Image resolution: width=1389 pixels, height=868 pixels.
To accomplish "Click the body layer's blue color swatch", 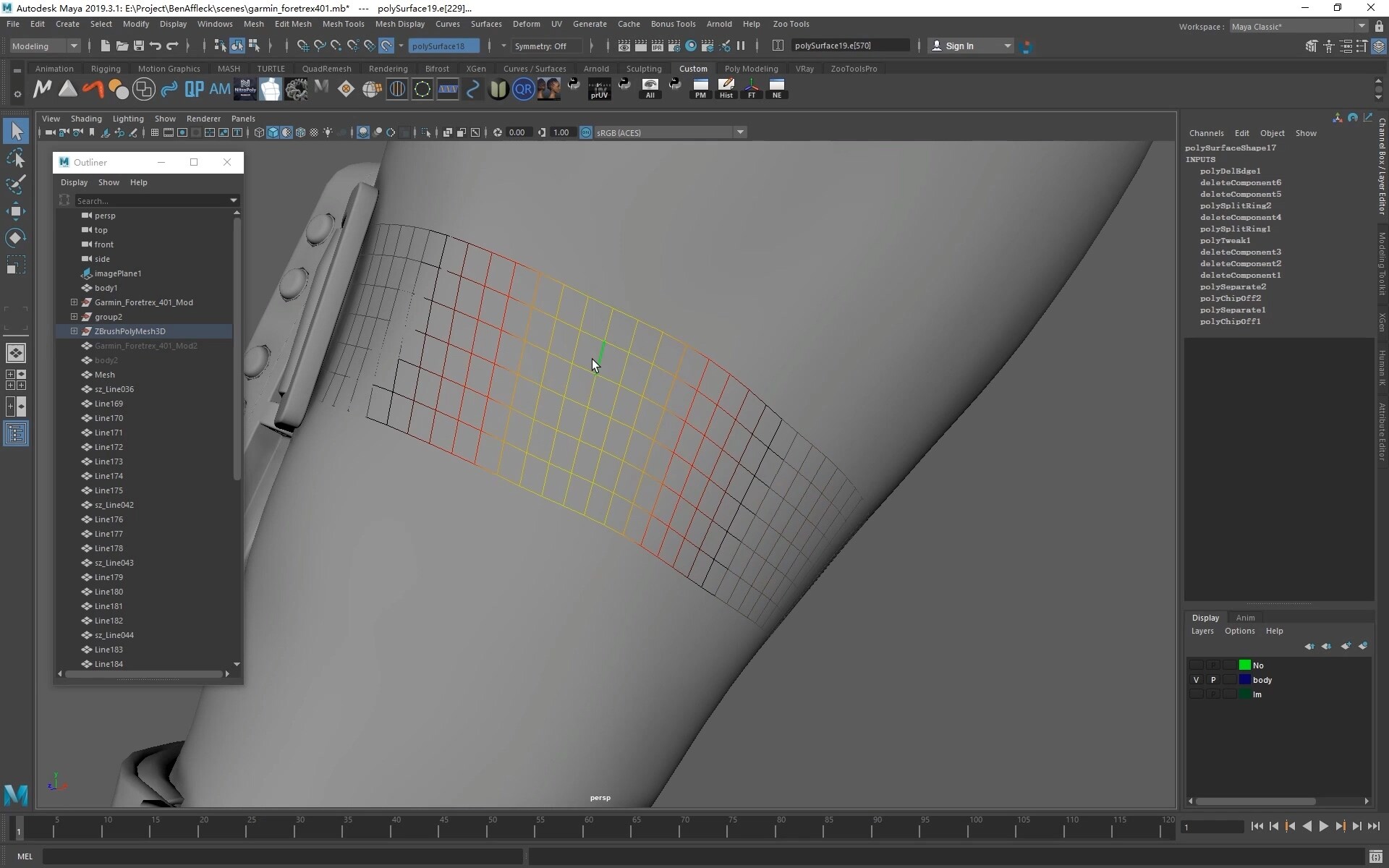I will click(1244, 680).
